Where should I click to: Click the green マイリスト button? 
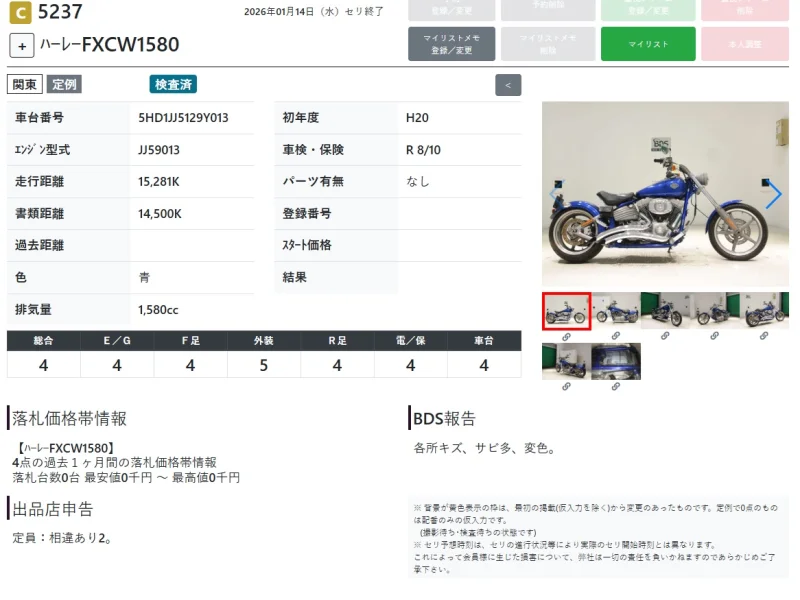648,44
